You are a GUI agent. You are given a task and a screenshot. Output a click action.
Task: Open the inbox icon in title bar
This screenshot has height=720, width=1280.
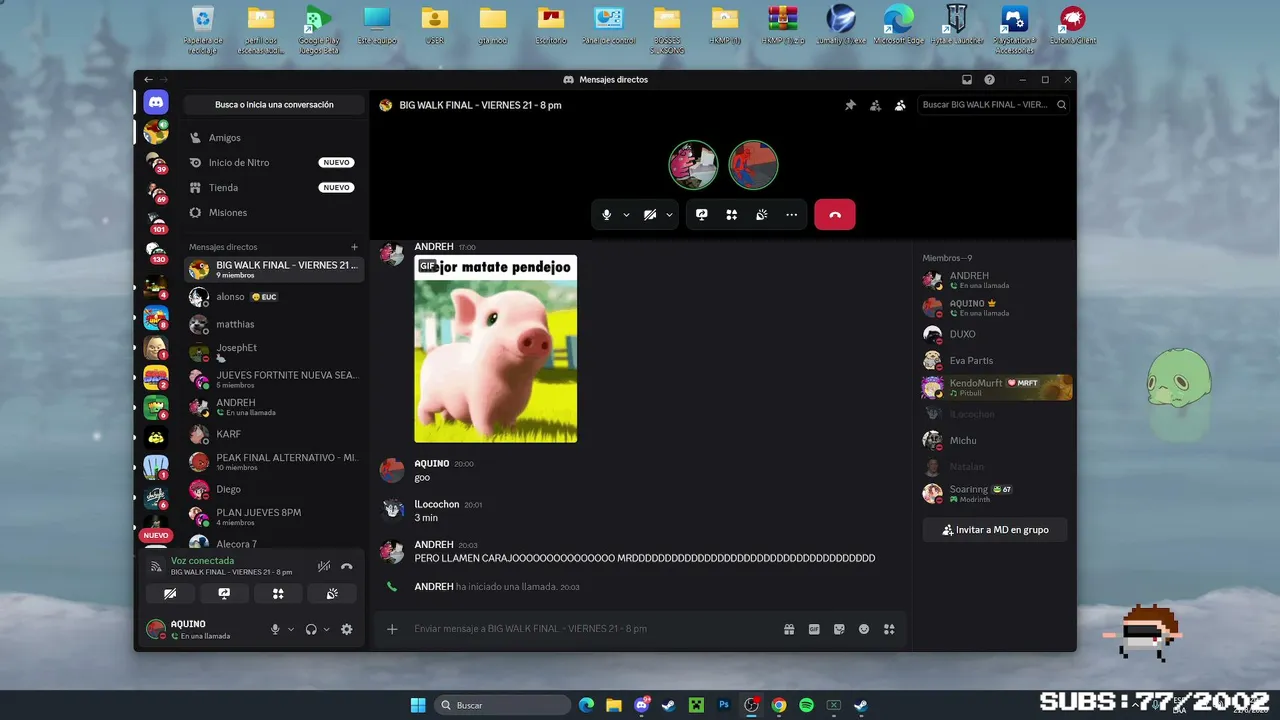click(x=967, y=80)
